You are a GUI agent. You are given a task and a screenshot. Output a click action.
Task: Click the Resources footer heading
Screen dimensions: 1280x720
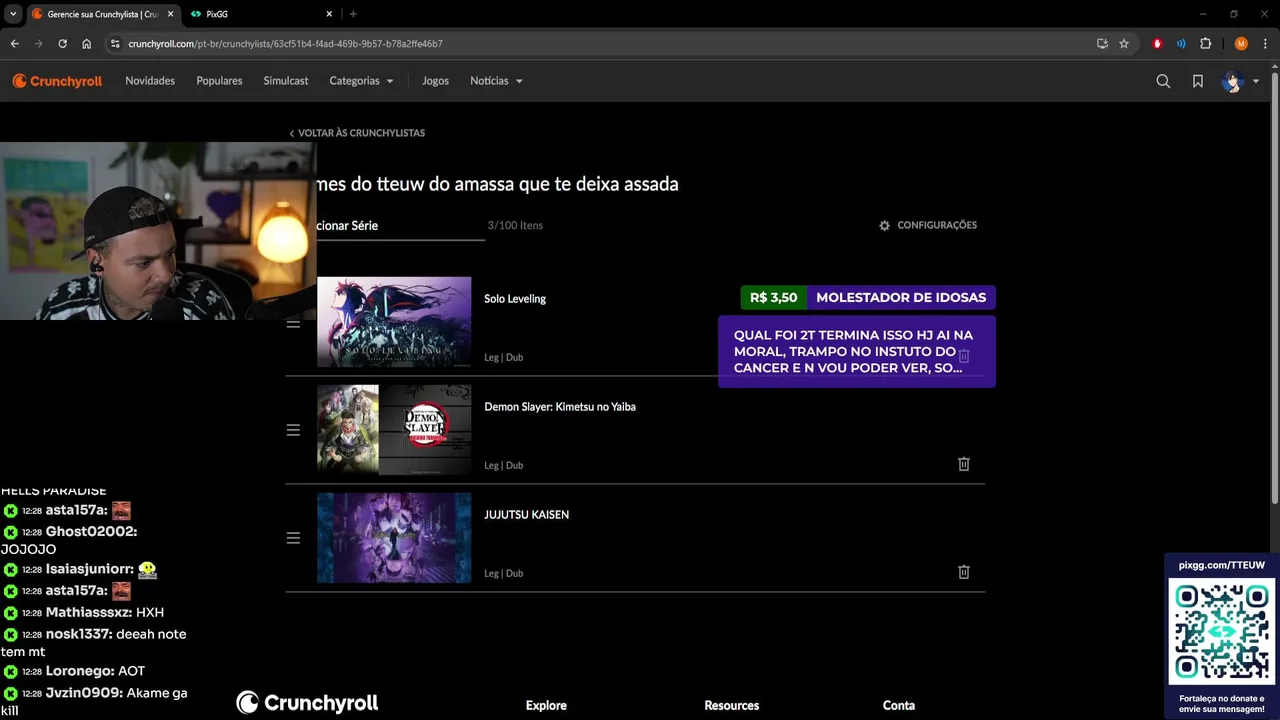(732, 706)
